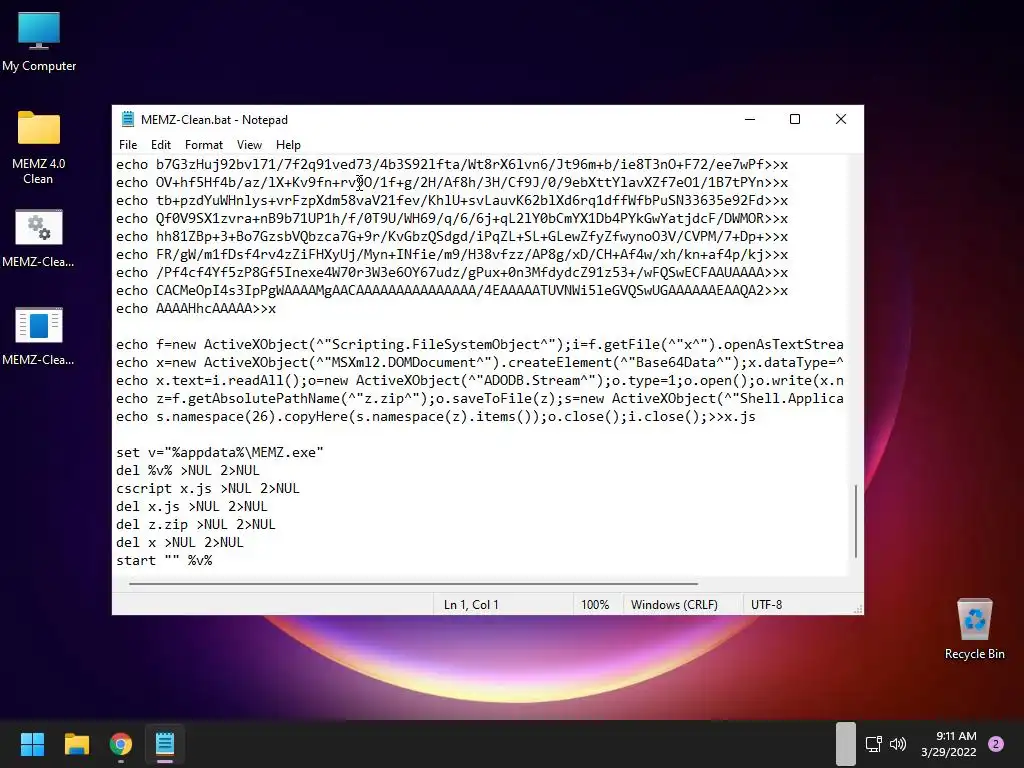Open the Recycle Bin
1024x768 pixels.
tap(974, 628)
